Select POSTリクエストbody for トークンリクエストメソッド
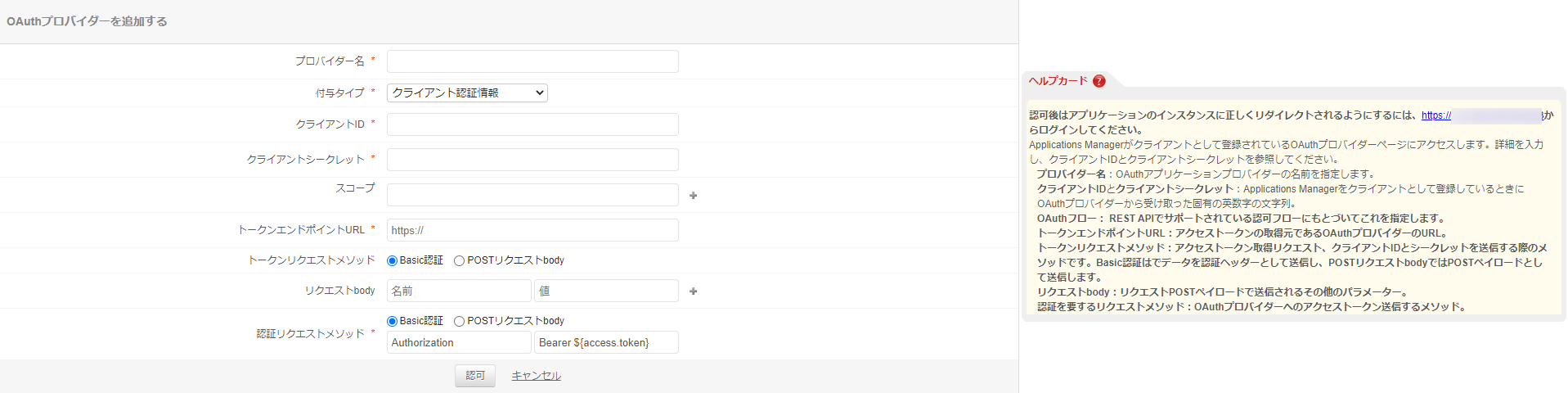Screen dimensions: 1568x393 (460, 261)
